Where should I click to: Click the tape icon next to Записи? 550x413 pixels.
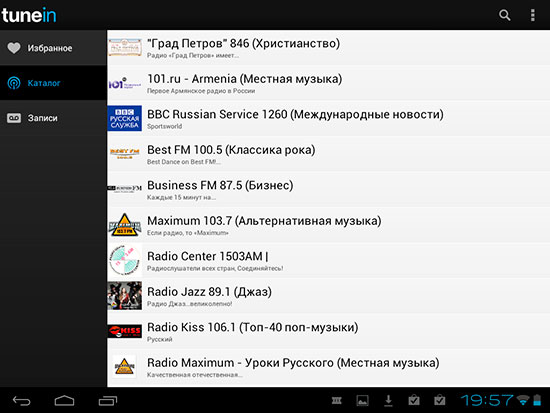14,118
